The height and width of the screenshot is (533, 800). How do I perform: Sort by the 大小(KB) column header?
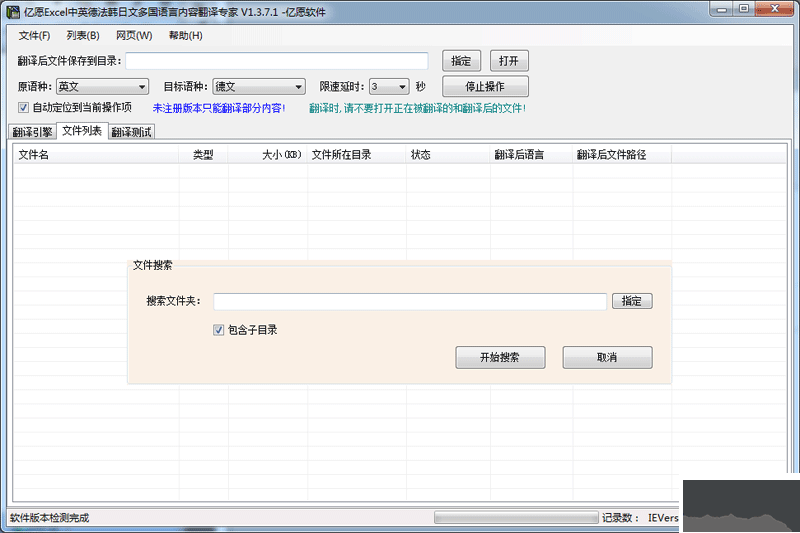[267, 155]
